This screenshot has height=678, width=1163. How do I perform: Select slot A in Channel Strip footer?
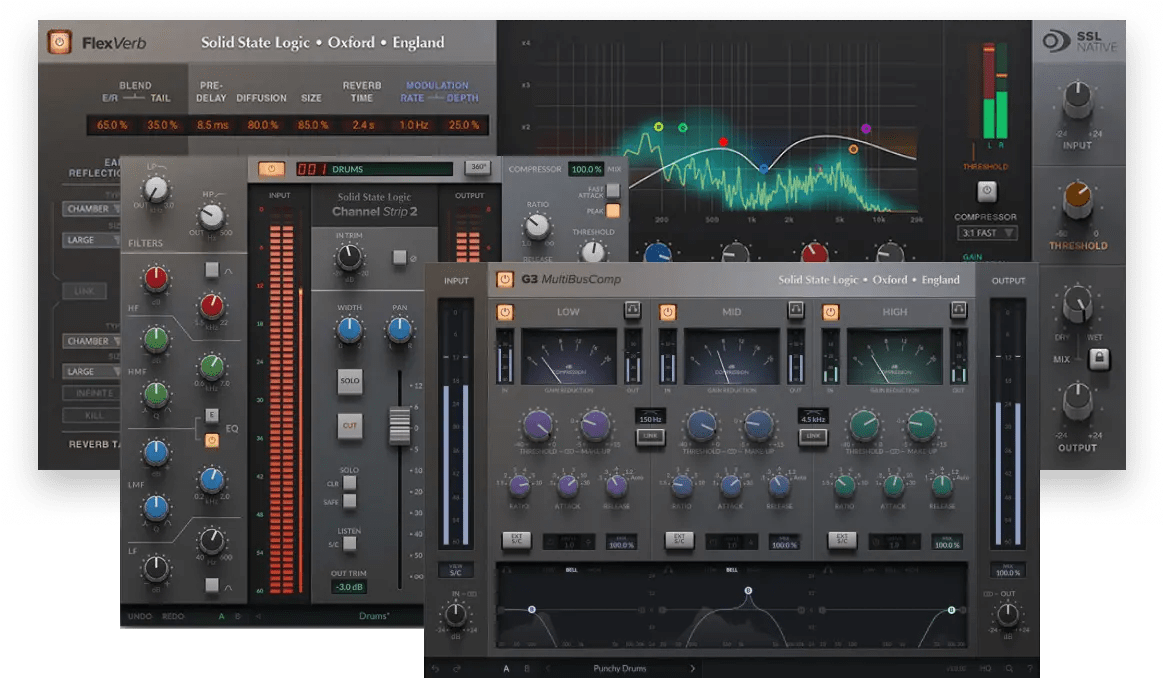221,616
